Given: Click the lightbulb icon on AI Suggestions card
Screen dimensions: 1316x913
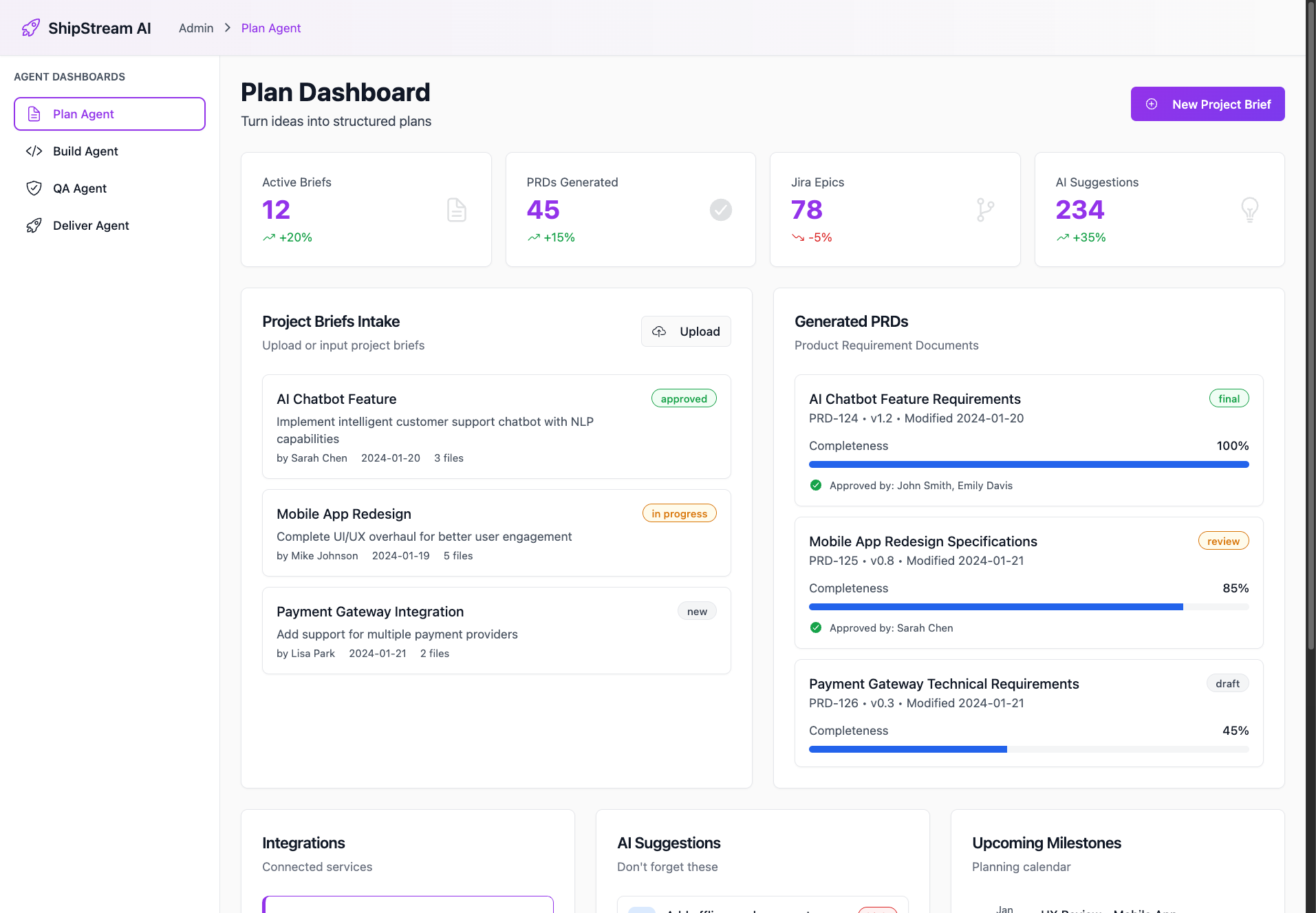Looking at the screenshot, I should tap(1250, 209).
